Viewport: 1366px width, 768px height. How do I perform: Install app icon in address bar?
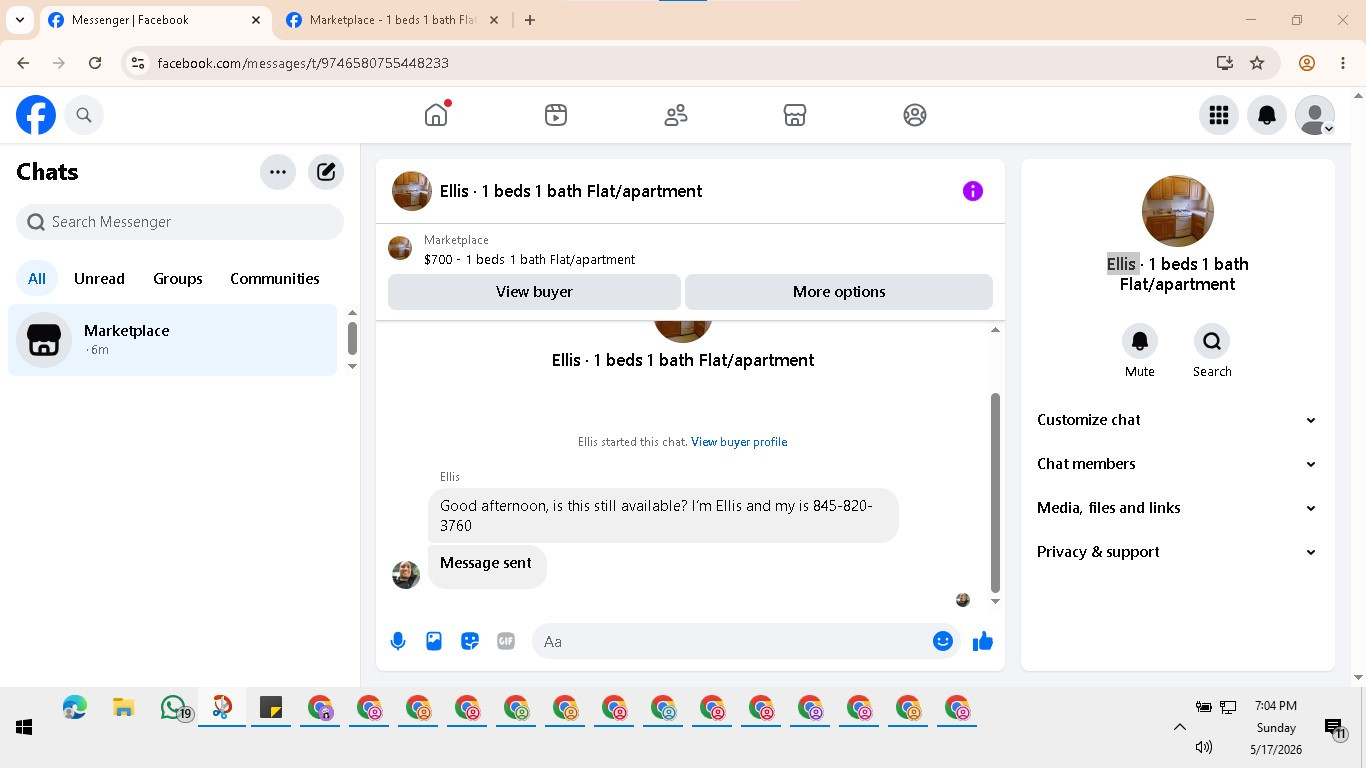(1225, 63)
